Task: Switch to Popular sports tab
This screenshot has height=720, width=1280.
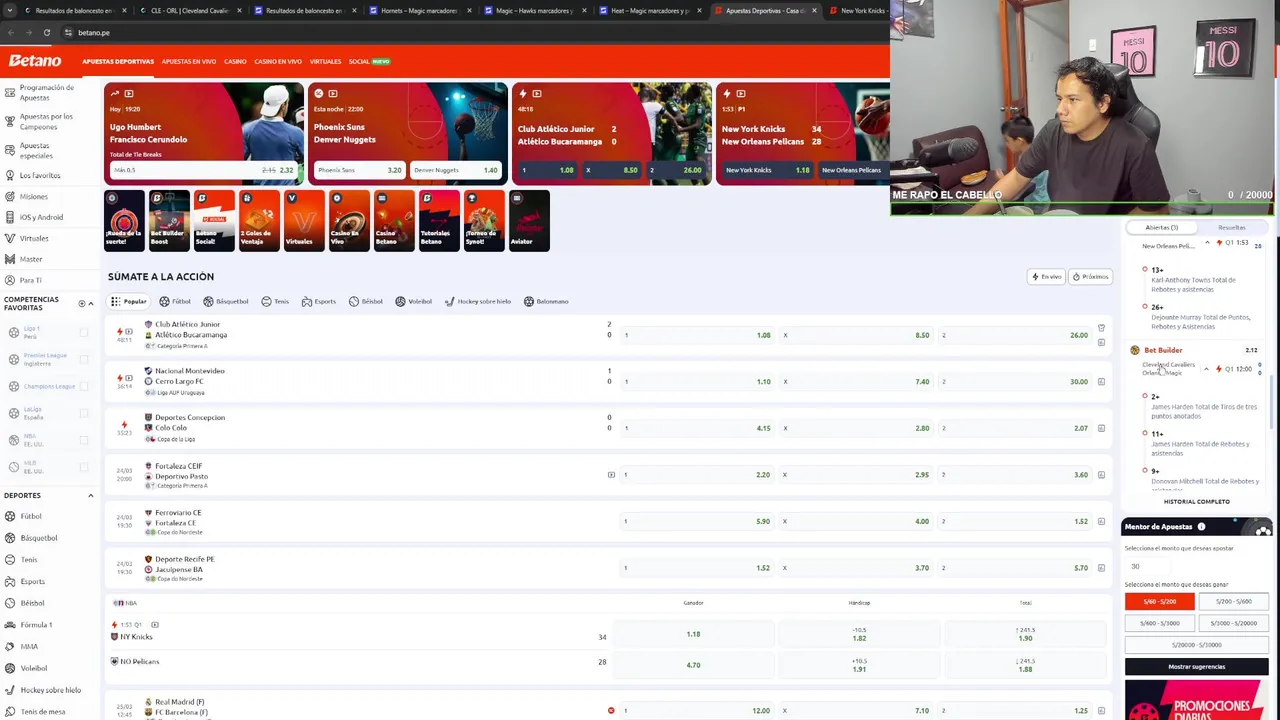Action: pos(129,301)
